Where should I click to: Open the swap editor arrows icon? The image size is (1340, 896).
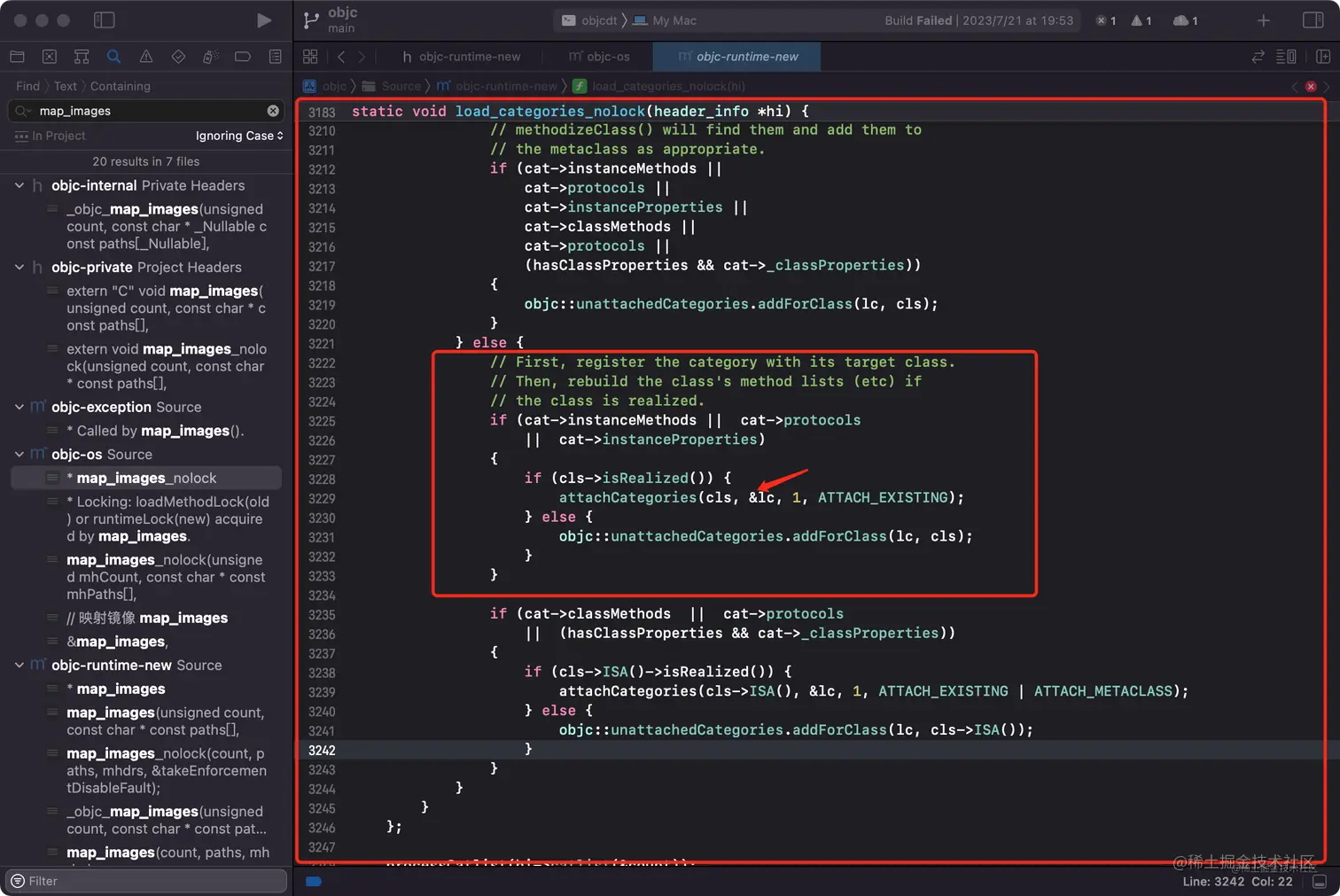click(1258, 57)
